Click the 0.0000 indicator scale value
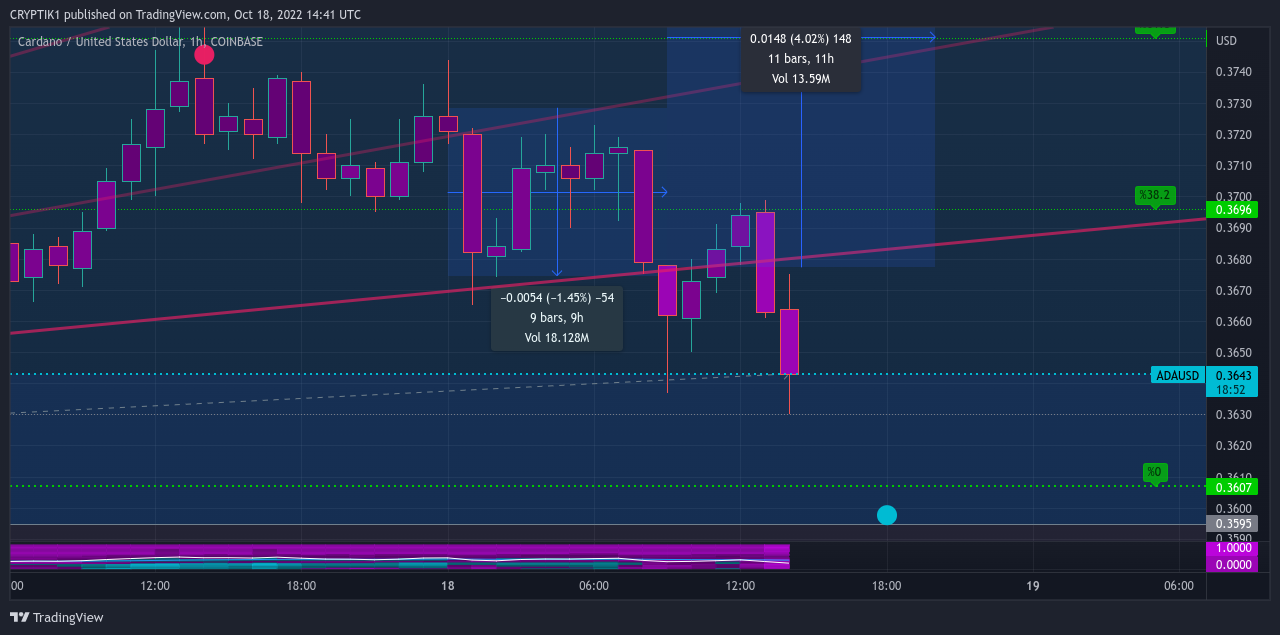Screen dimensions: 1280x635 (x=1233, y=564)
